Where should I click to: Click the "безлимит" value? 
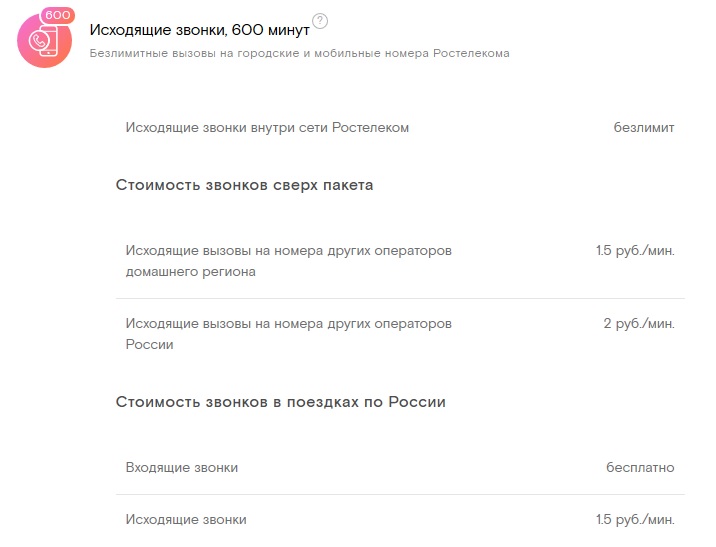pyautogui.click(x=644, y=128)
